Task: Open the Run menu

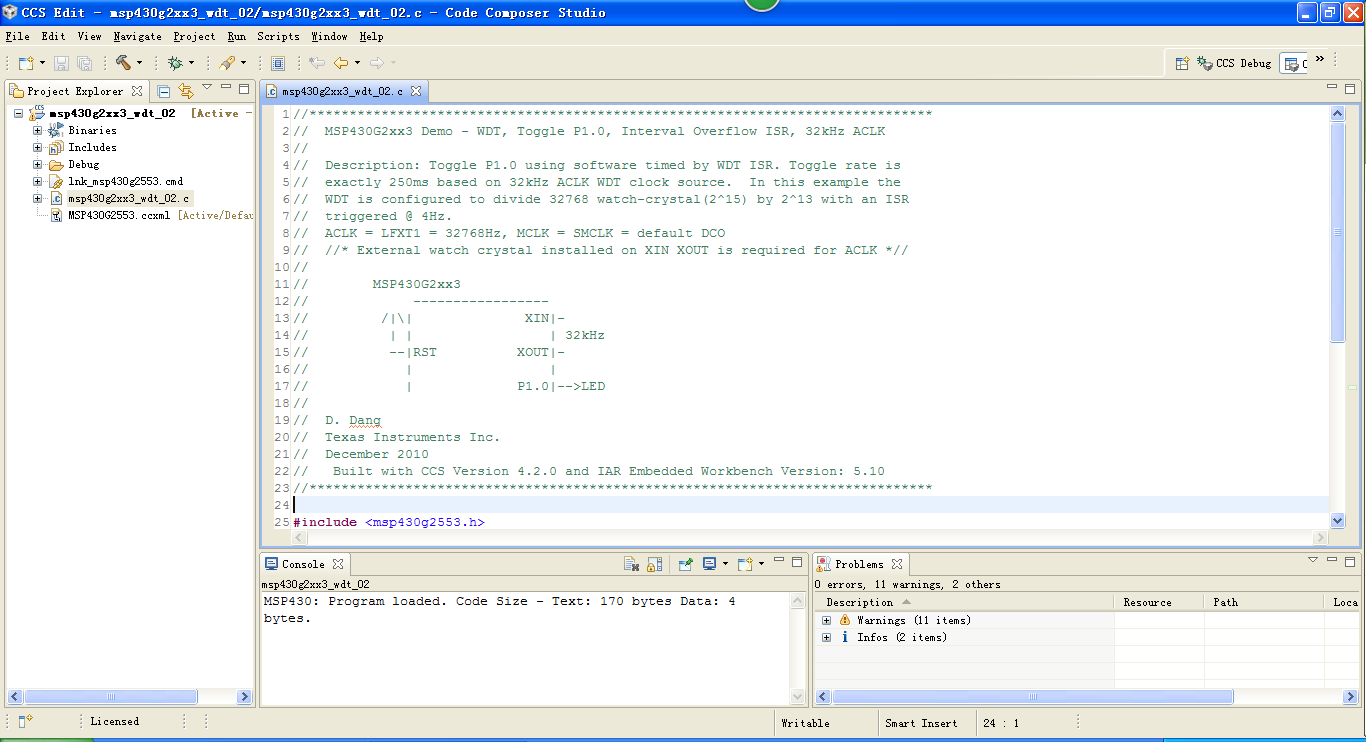Action: pyautogui.click(x=236, y=36)
